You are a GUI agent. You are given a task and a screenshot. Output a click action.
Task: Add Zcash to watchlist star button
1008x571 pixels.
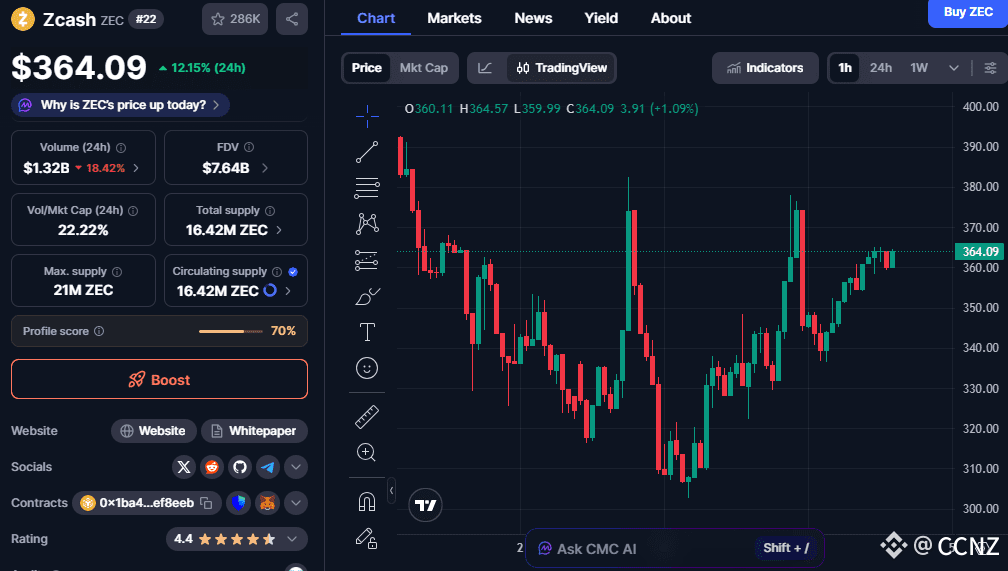(235, 19)
